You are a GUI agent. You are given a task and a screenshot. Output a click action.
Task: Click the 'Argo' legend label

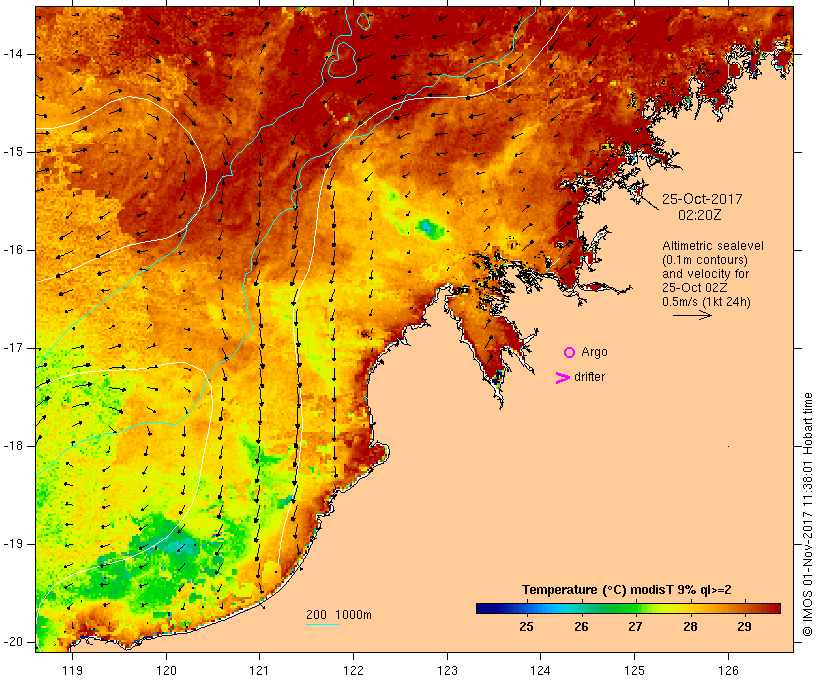pyautogui.click(x=595, y=353)
